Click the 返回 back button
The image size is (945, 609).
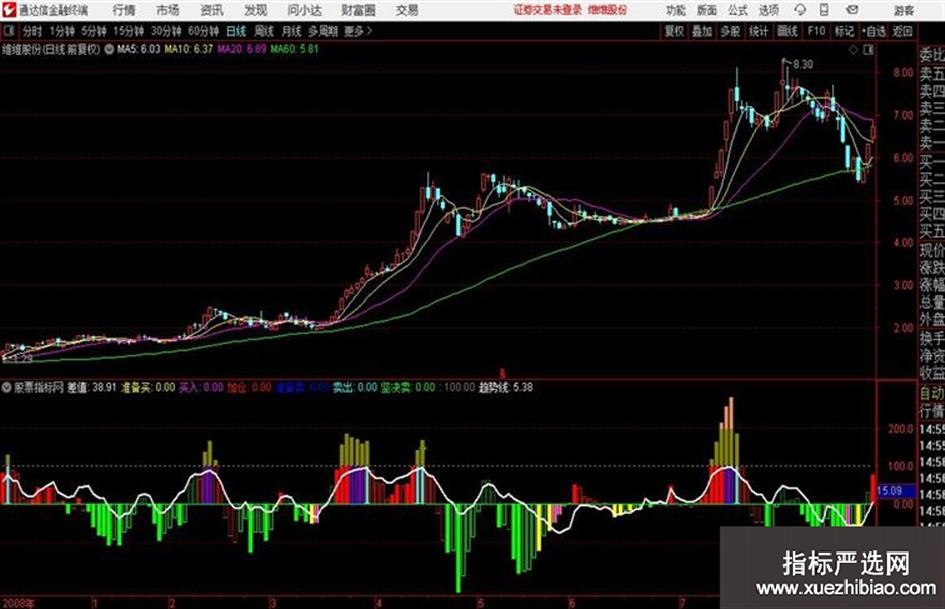(903, 31)
